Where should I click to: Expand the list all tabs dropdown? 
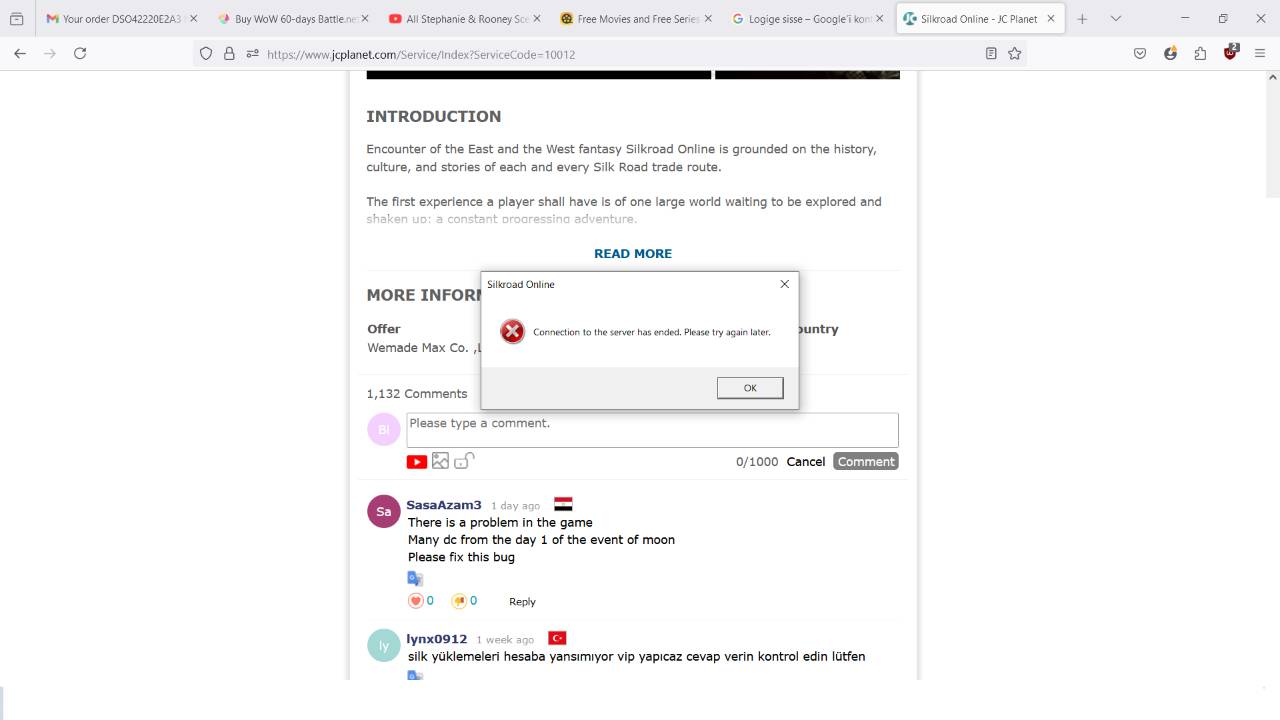(1116, 19)
